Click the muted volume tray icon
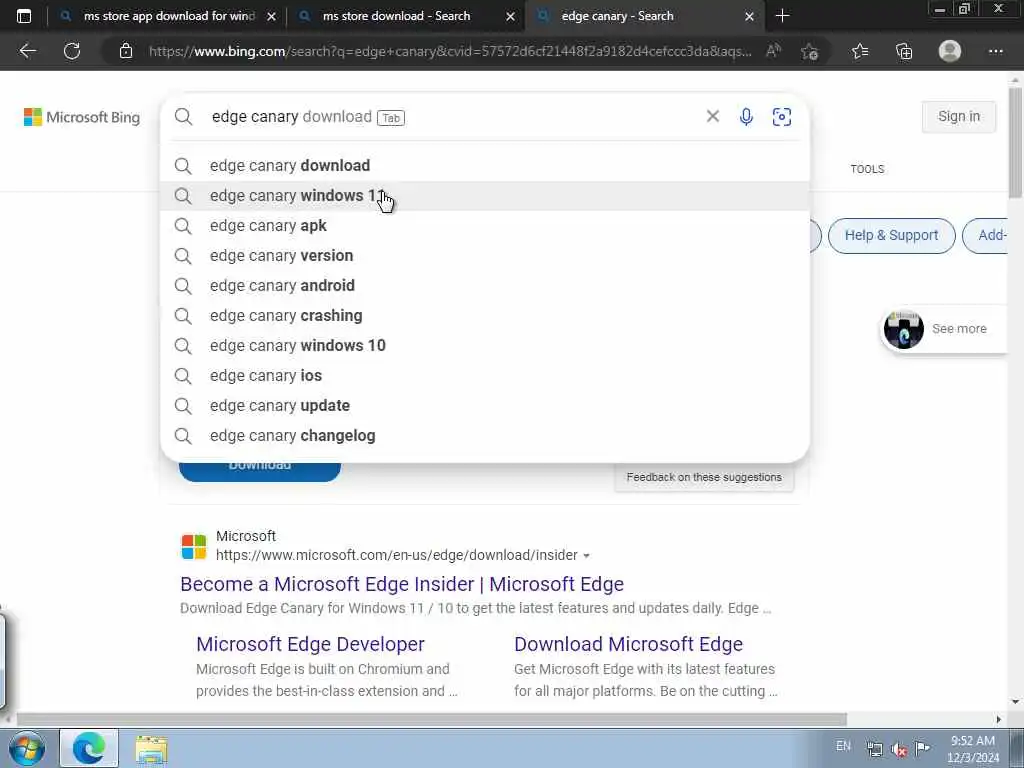Image resolution: width=1024 pixels, height=768 pixels. point(899,749)
